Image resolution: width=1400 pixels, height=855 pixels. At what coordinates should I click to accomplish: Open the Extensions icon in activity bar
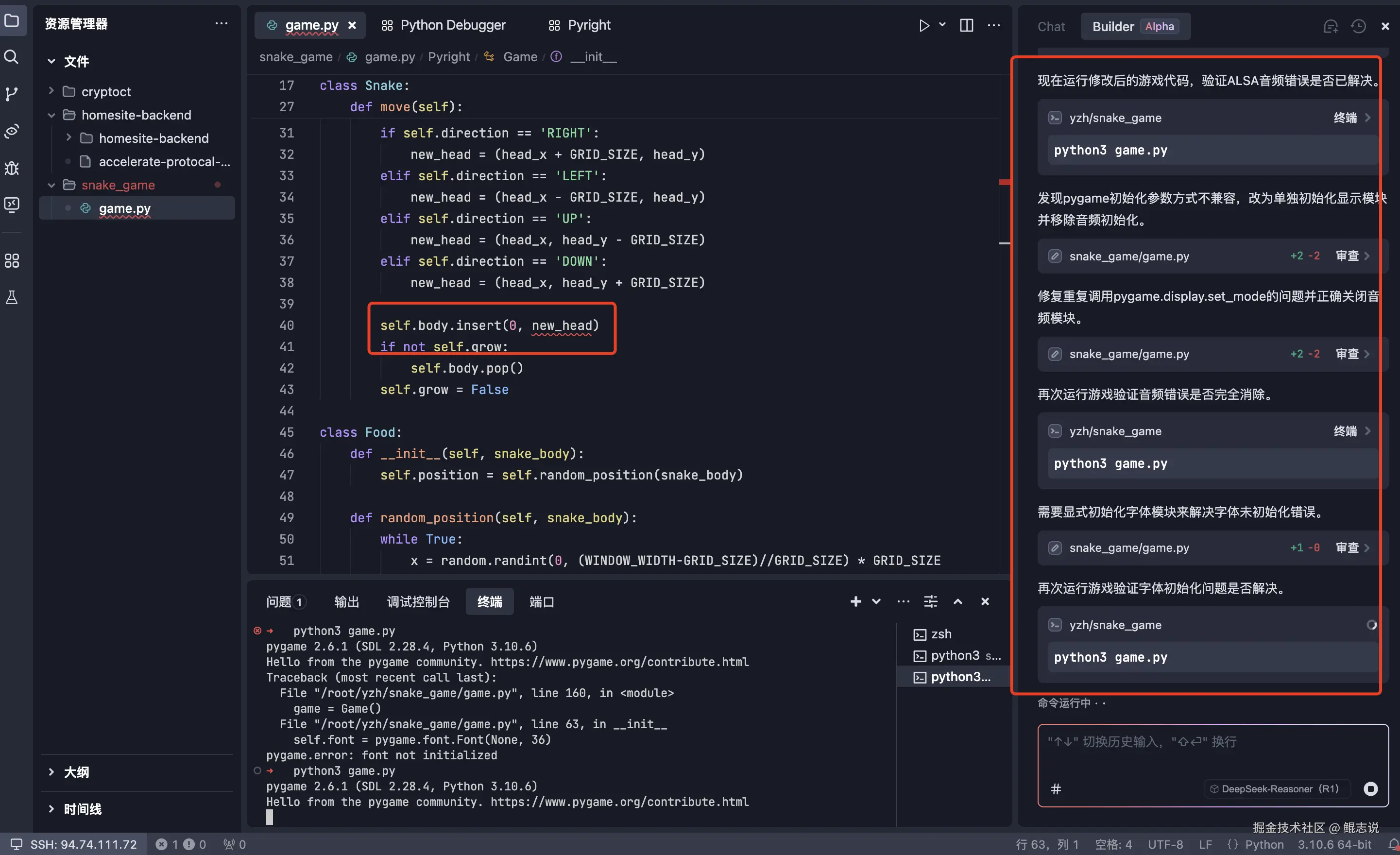coord(11,261)
